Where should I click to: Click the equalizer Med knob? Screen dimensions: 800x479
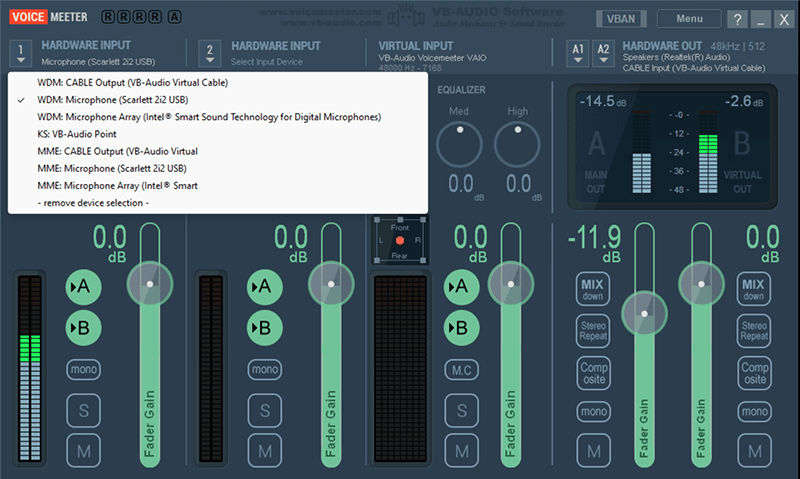[459, 144]
